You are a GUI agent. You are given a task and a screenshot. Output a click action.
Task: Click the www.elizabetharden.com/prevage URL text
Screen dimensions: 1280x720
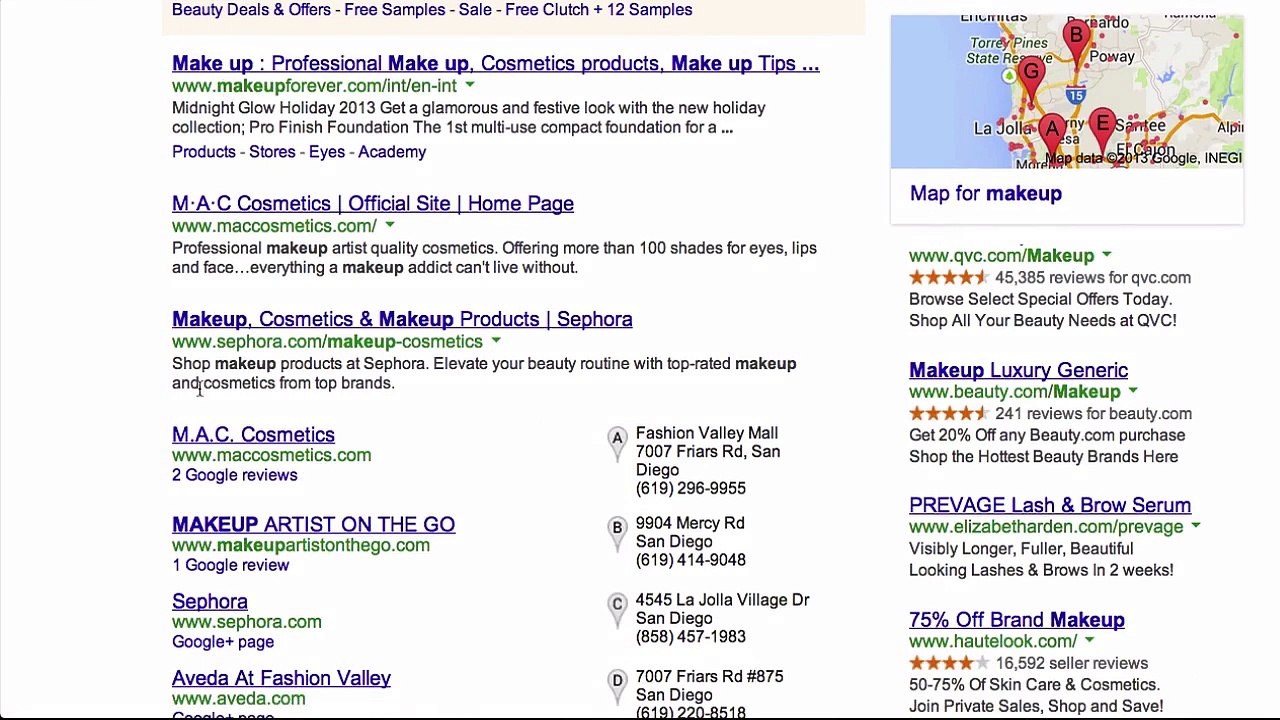click(x=1046, y=527)
